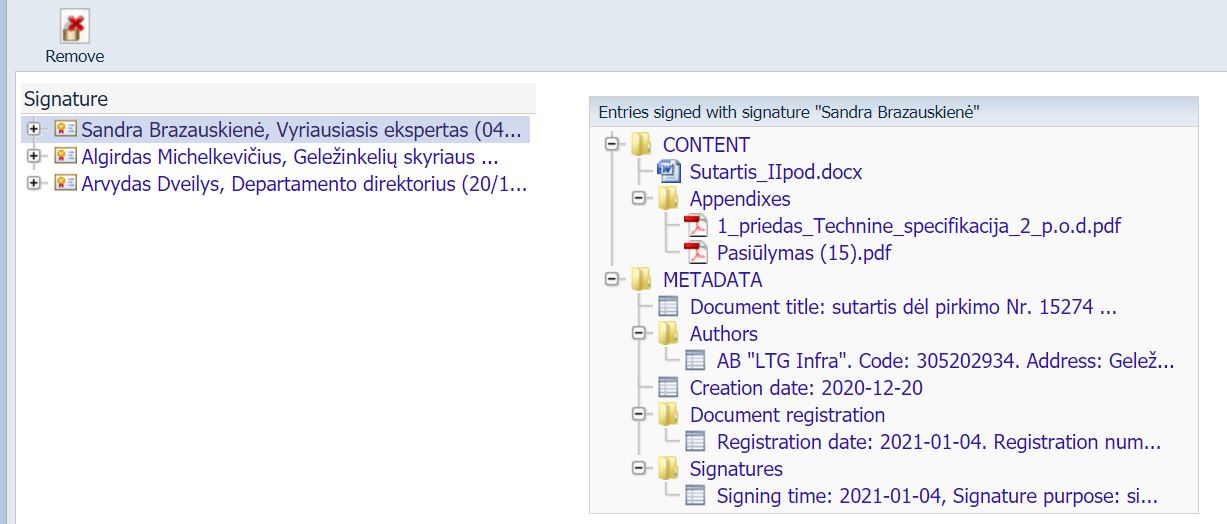Click the Word icon for Sutartis_IIpod.docx

pyautogui.click(x=668, y=172)
